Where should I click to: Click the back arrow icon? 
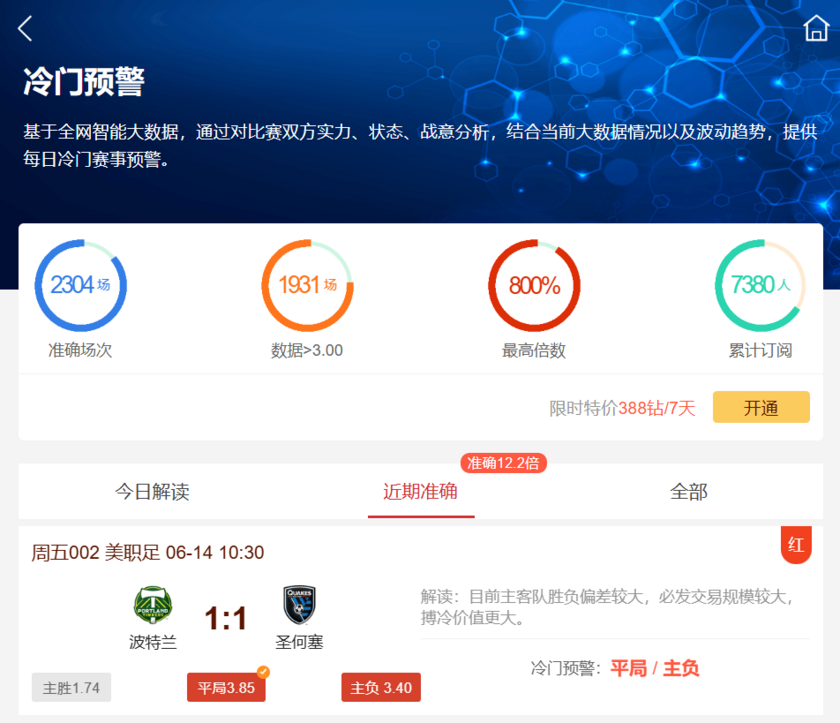click(x=26, y=29)
